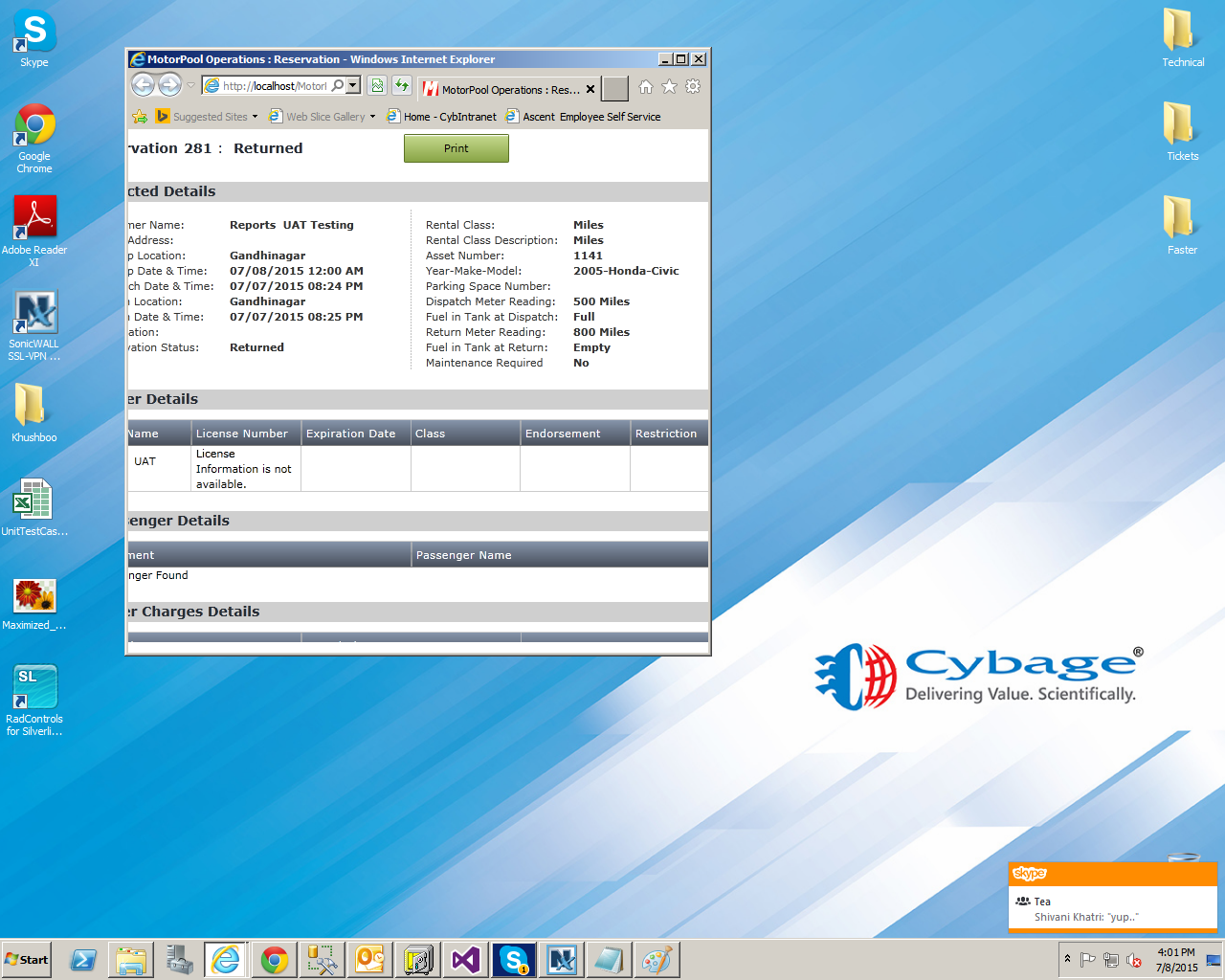The height and width of the screenshot is (980, 1225).
Task: Open the Maximized image file on desktop
Action: 34,604
